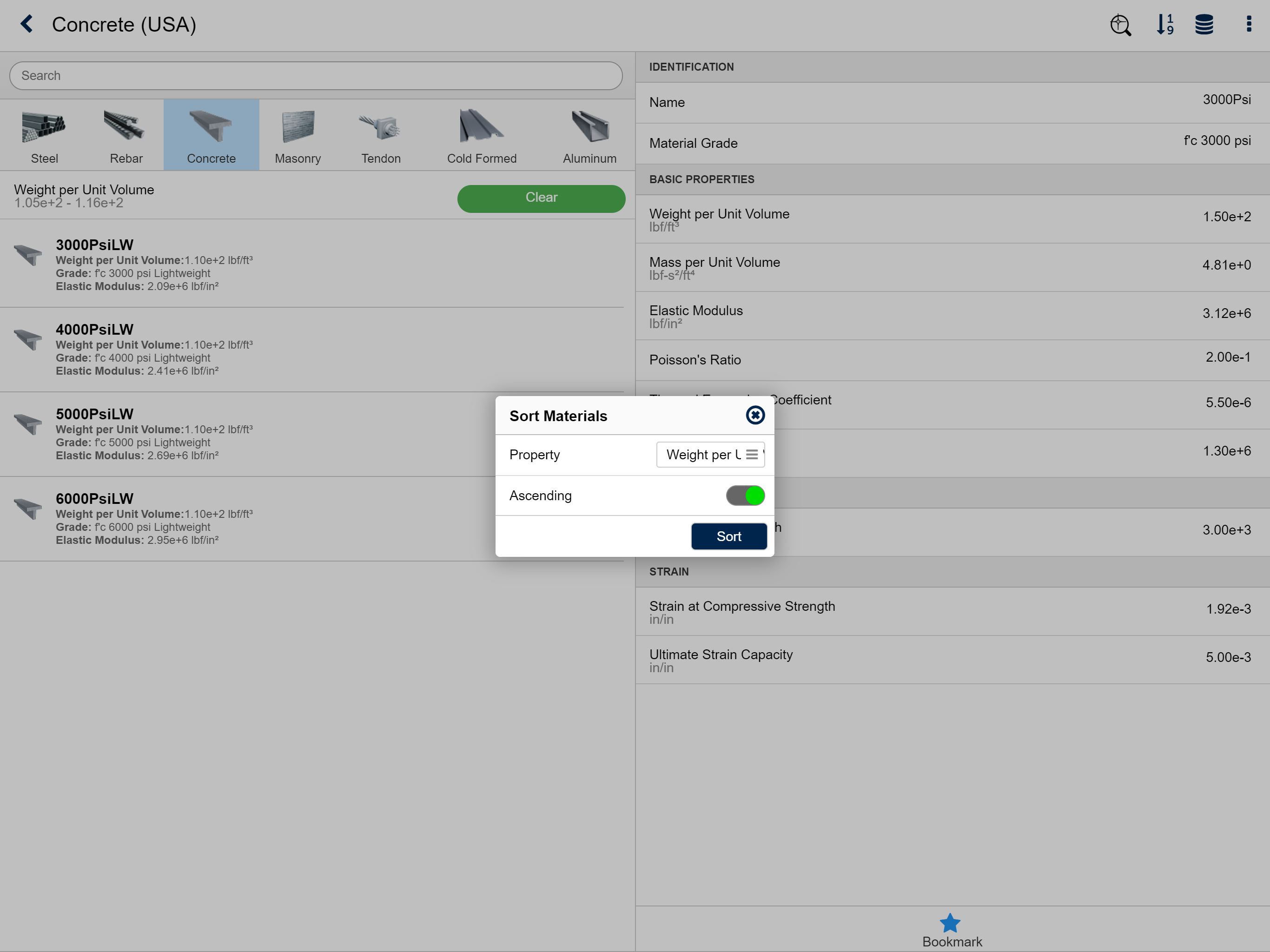Apply sorting with the Sort button
The width and height of the screenshot is (1270, 952).
(x=728, y=536)
